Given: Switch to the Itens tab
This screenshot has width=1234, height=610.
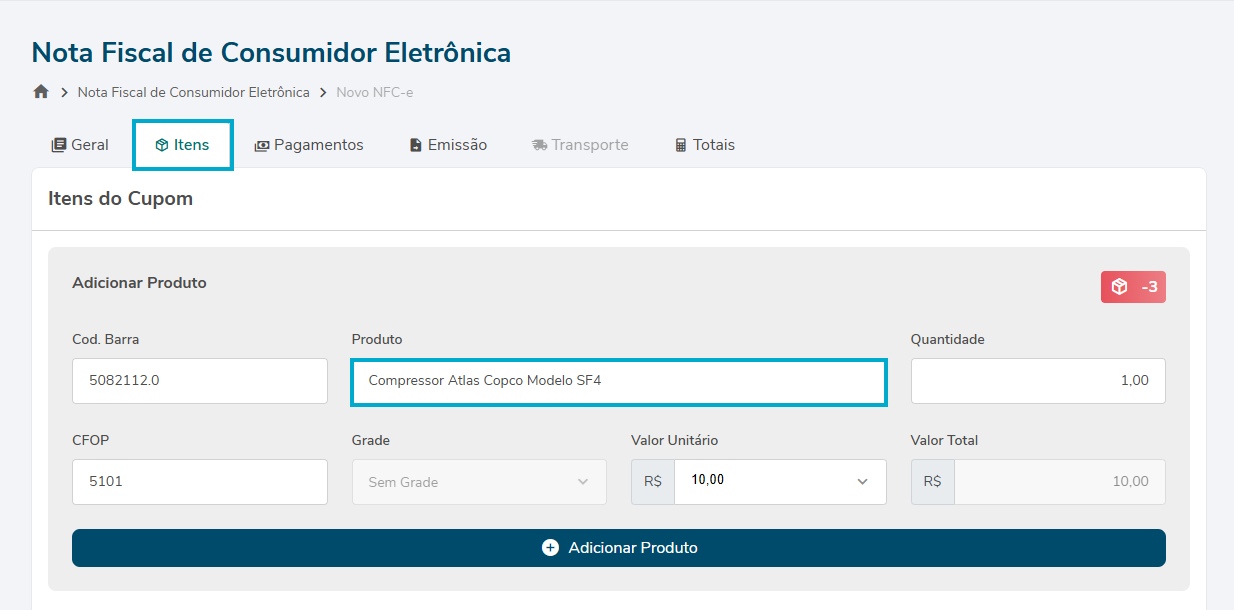Looking at the screenshot, I should point(183,145).
